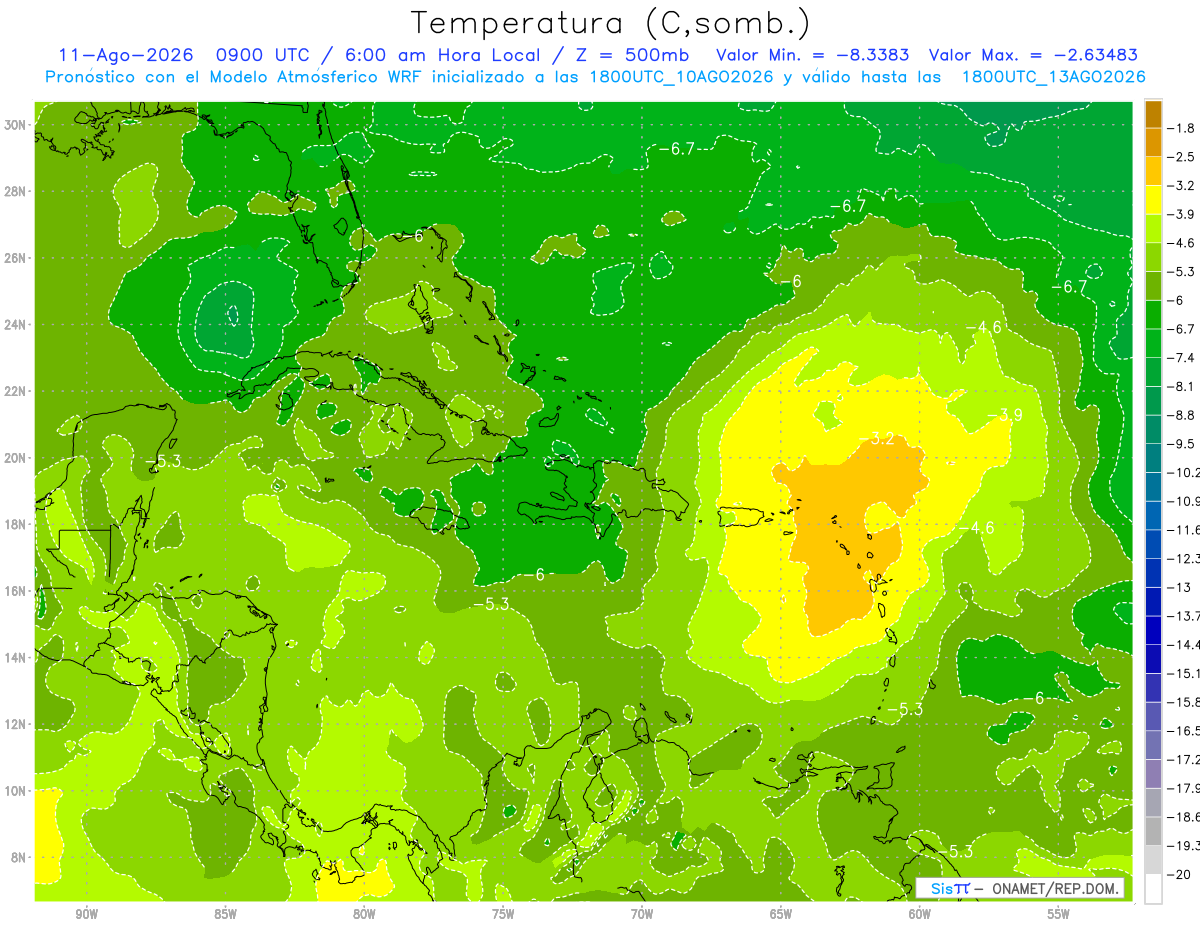Click the valid-until time "1800UTC_13AGO2026"

[1053, 77]
